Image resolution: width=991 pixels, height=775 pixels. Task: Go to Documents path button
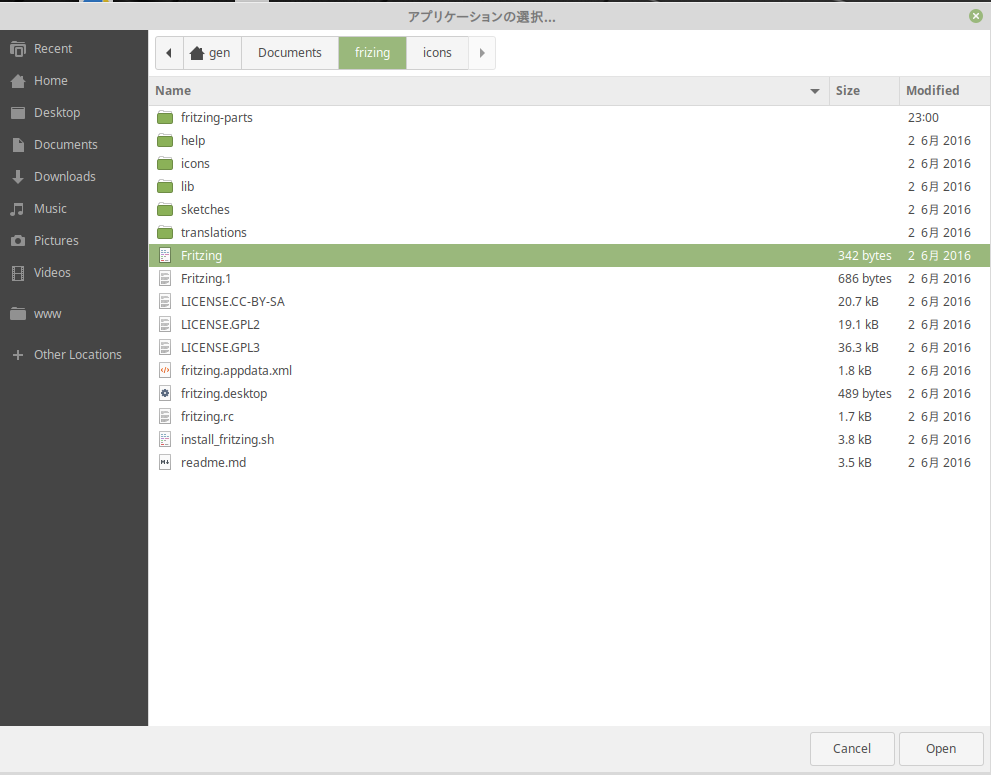pyautogui.click(x=289, y=53)
